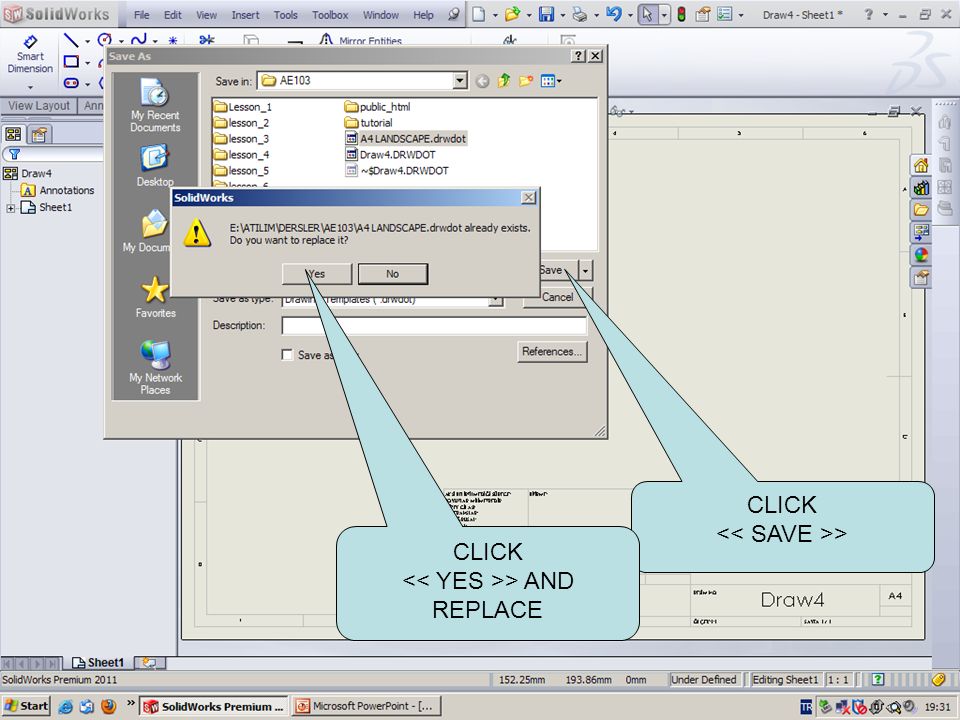Viewport: 960px width, 720px height.
Task: Switch to the View Layout tab
Action: click(x=39, y=105)
